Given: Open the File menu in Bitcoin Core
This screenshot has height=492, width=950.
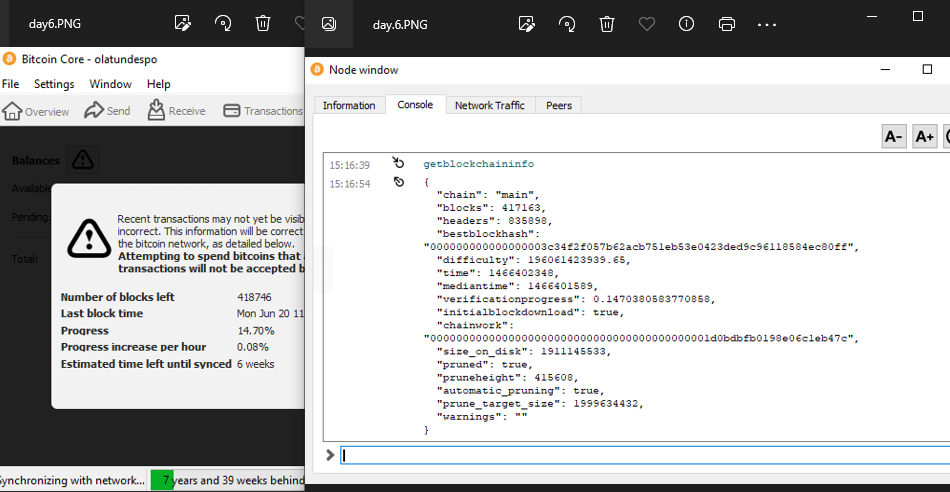Looking at the screenshot, I should click(x=10, y=84).
